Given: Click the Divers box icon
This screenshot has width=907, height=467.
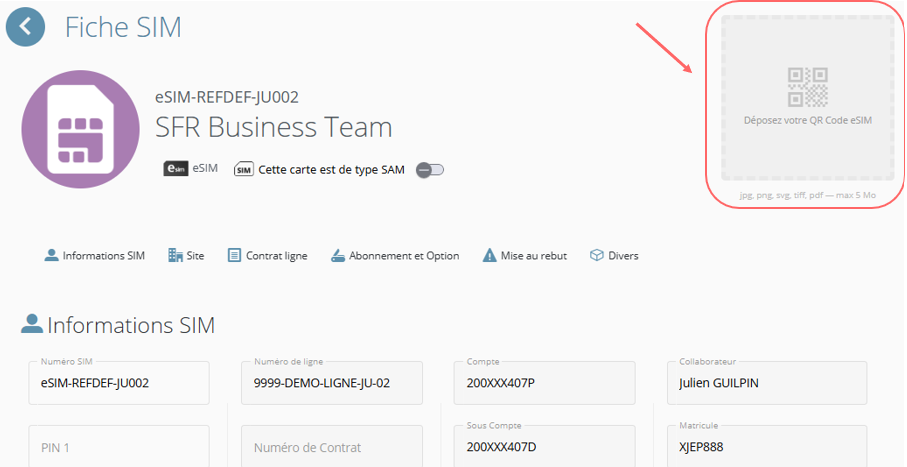Looking at the screenshot, I should (x=596, y=255).
